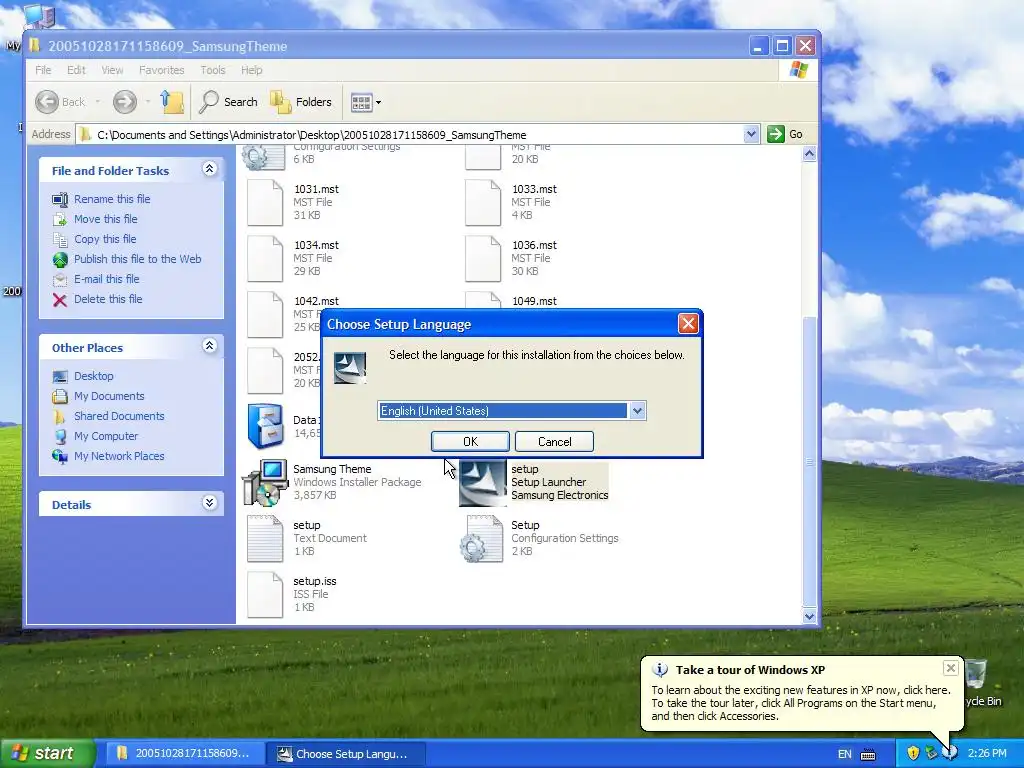Select the Setup Configuration Settings icon
The image size is (1024, 768).
pyautogui.click(x=482, y=539)
